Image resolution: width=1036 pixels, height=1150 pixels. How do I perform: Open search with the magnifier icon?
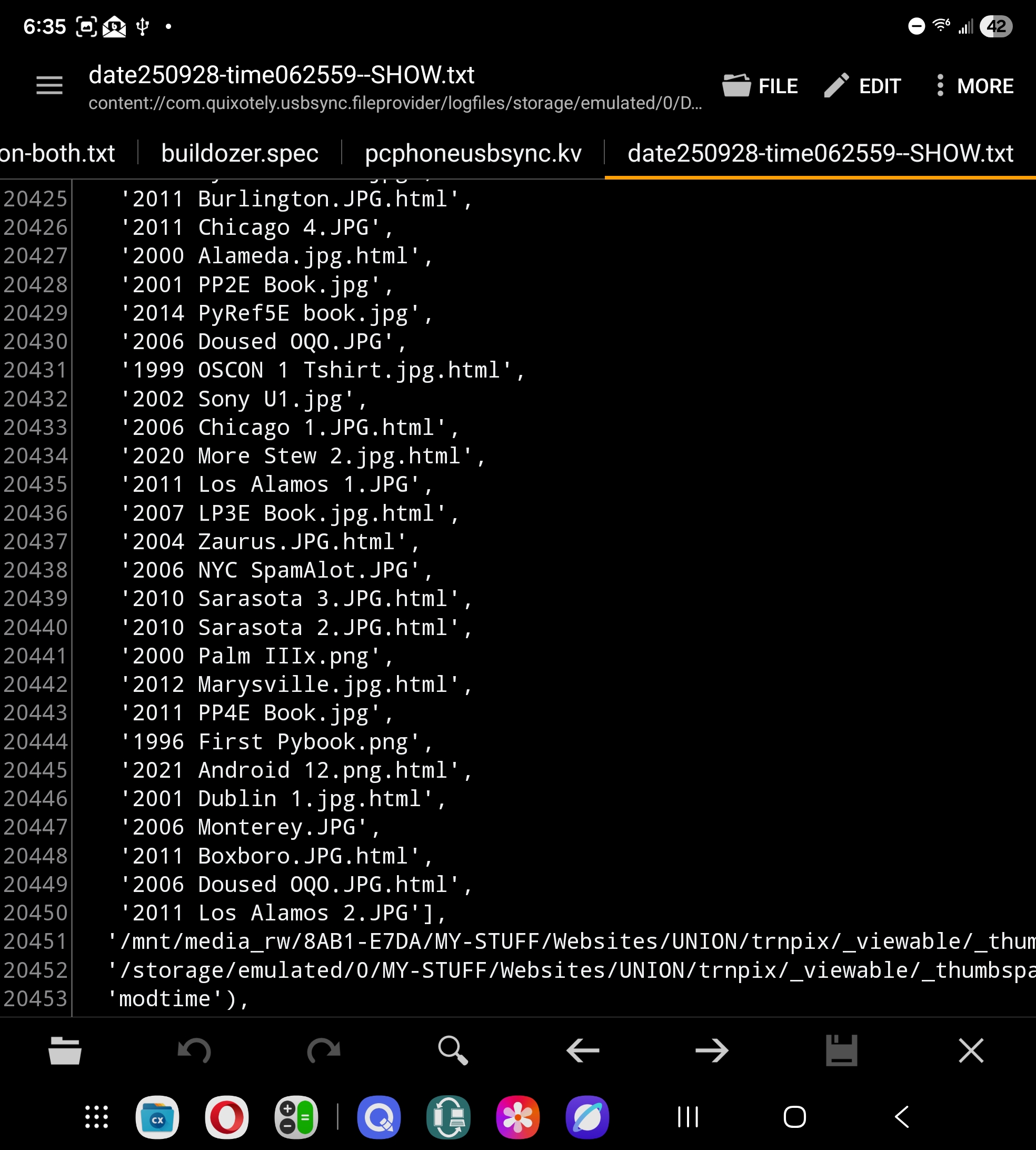tap(453, 1050)
